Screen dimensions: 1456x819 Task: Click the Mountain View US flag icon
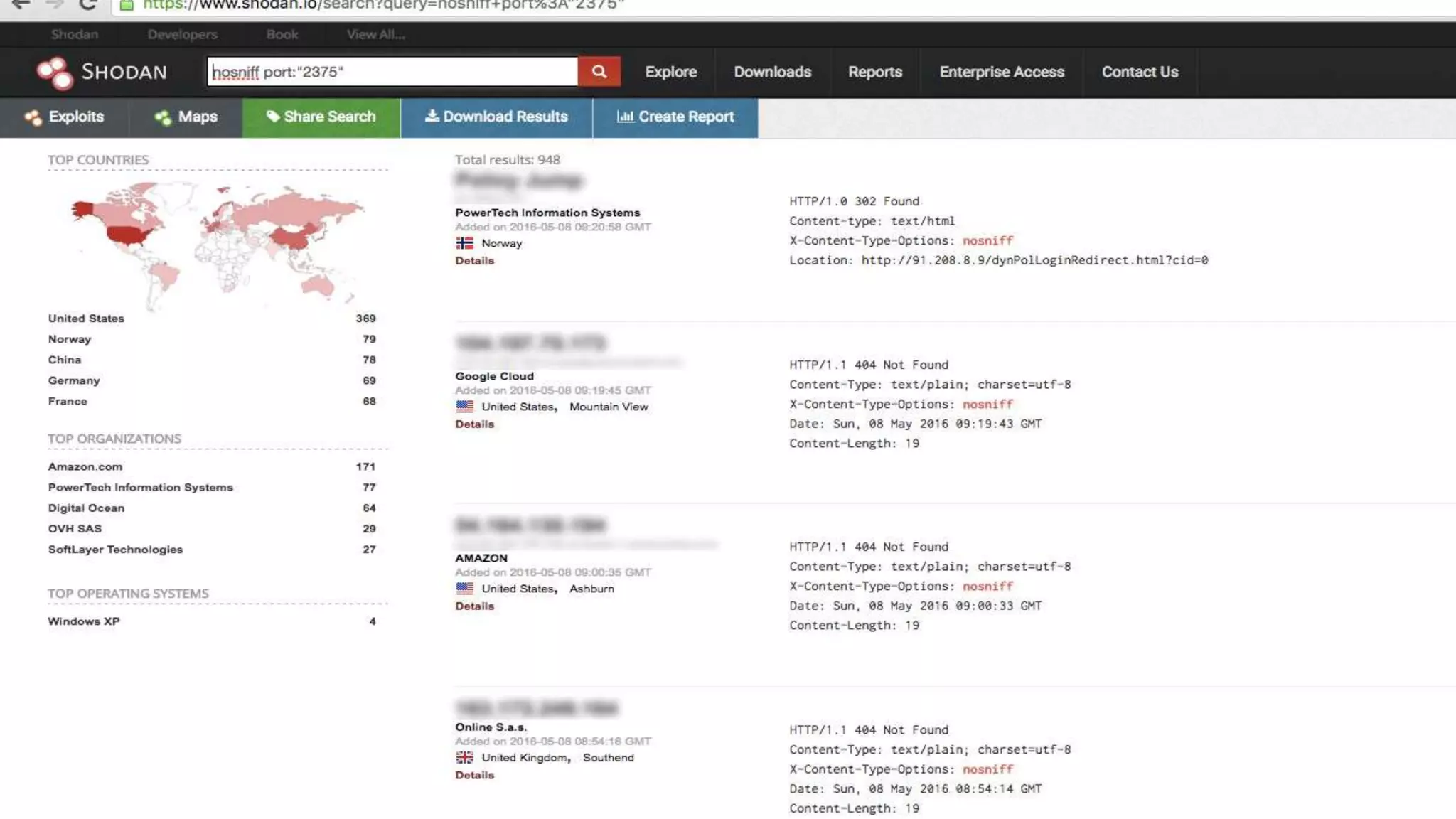pos(464,407)
